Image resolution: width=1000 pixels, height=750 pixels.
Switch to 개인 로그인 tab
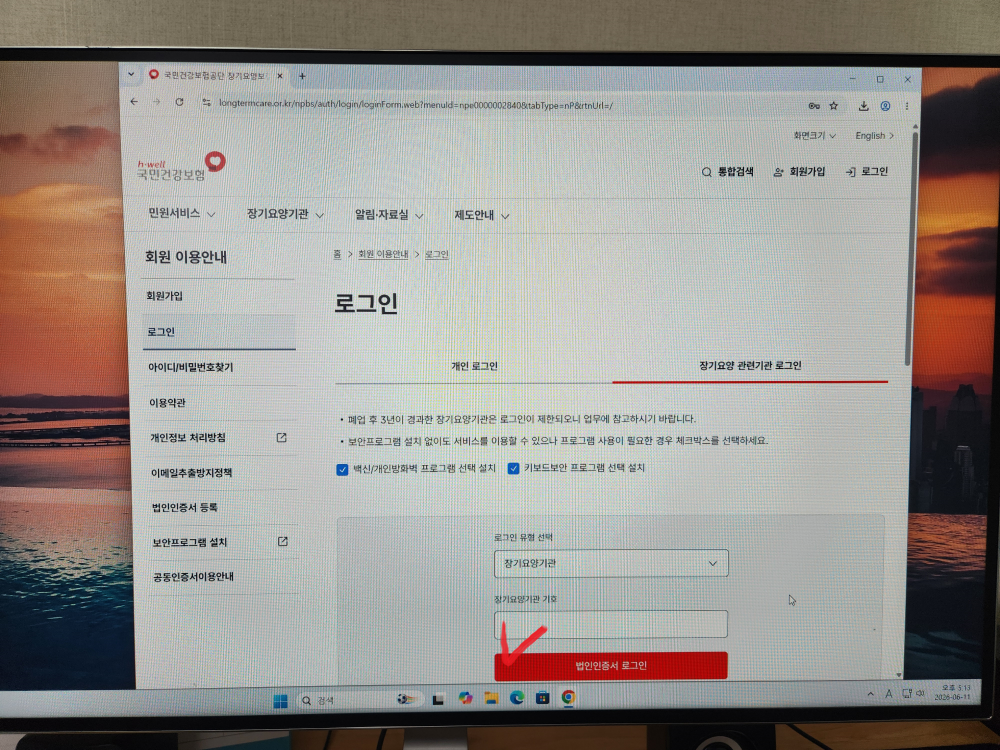coord(474,366)
